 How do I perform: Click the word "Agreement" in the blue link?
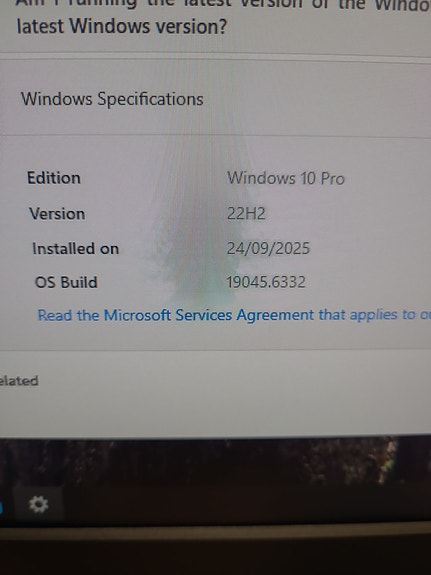275,315
